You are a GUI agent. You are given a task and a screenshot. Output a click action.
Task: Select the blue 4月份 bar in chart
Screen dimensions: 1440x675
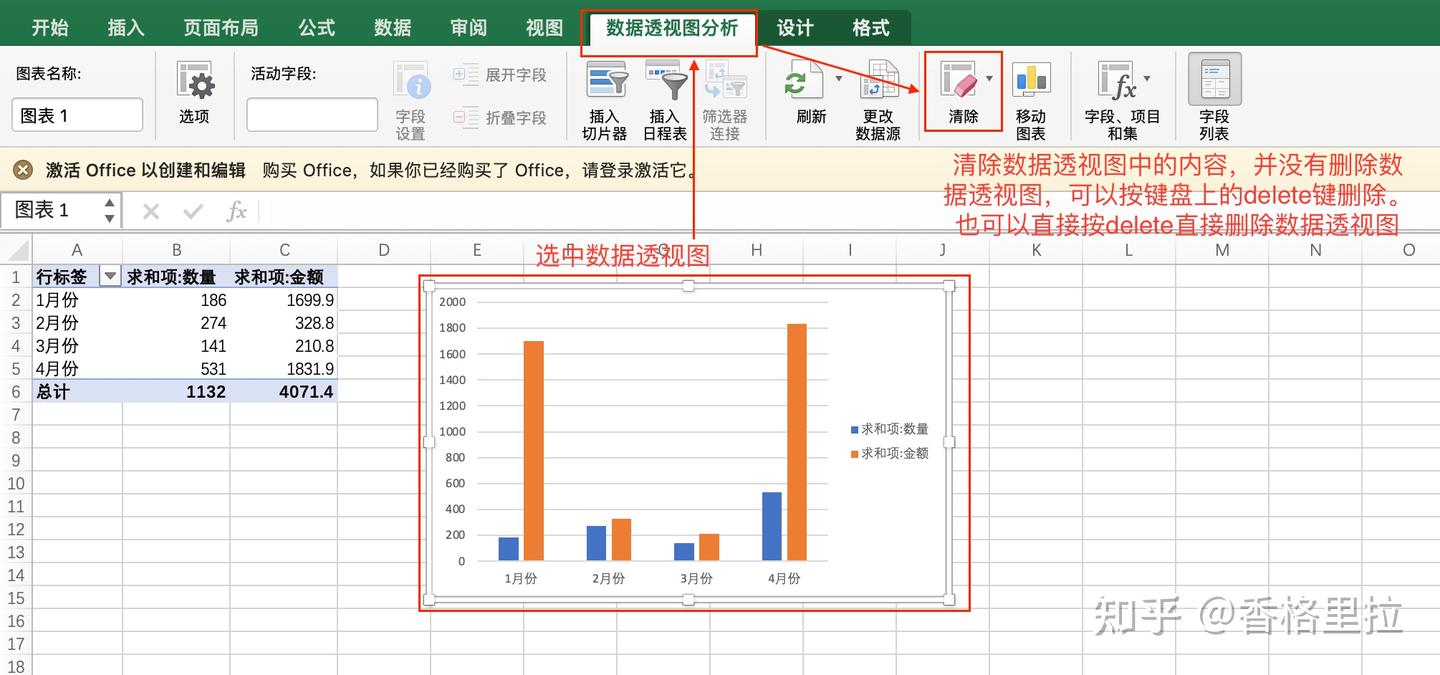click(x=772, y=526)
